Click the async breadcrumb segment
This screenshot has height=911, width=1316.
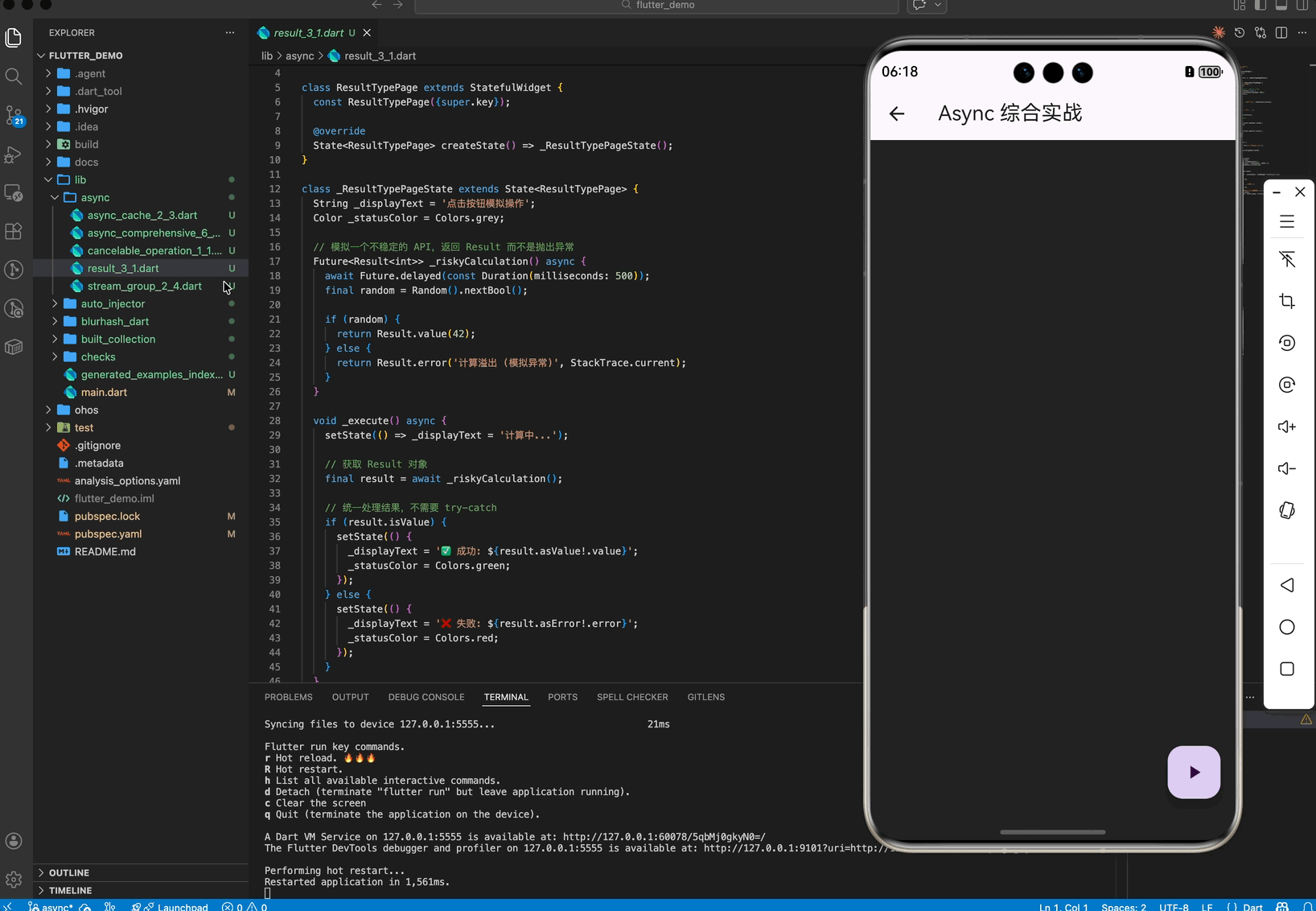[300, 56]
